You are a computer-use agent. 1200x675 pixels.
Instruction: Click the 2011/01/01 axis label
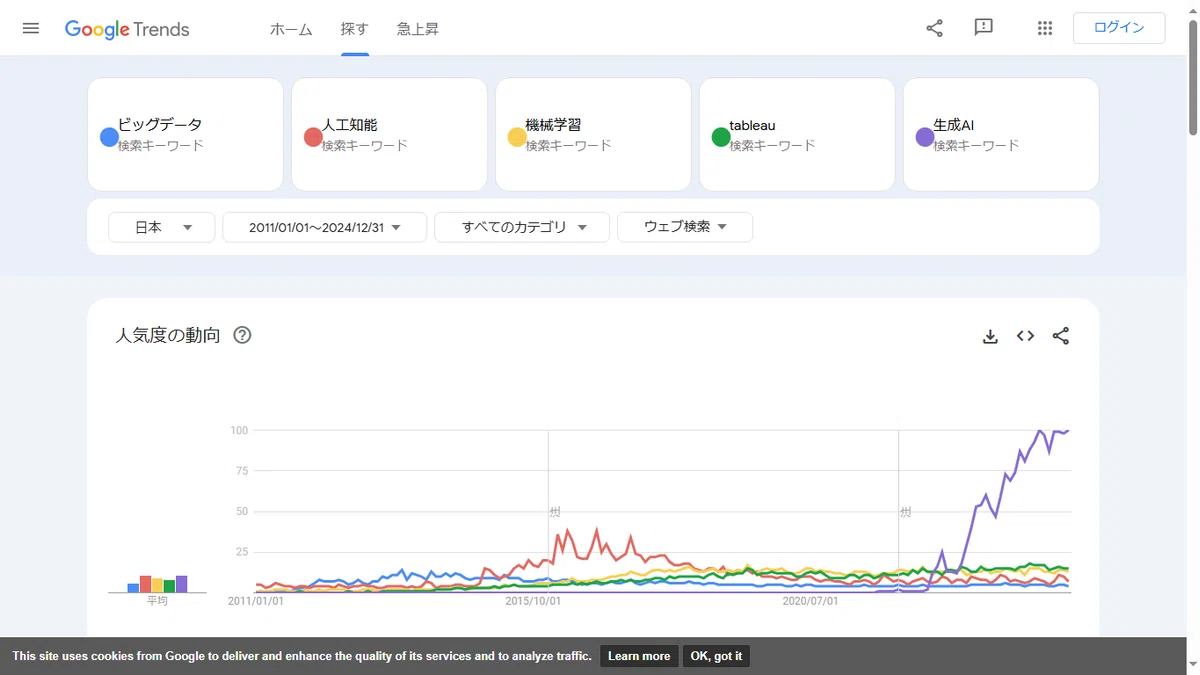coord(256,601)
